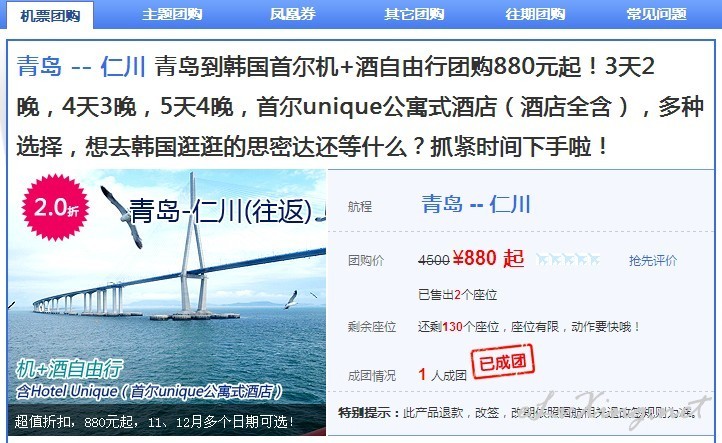Click the 已售出2个座位 sold seats text
Image resolution: width=722 pixels, height=443 pixels.
(457, 295)
